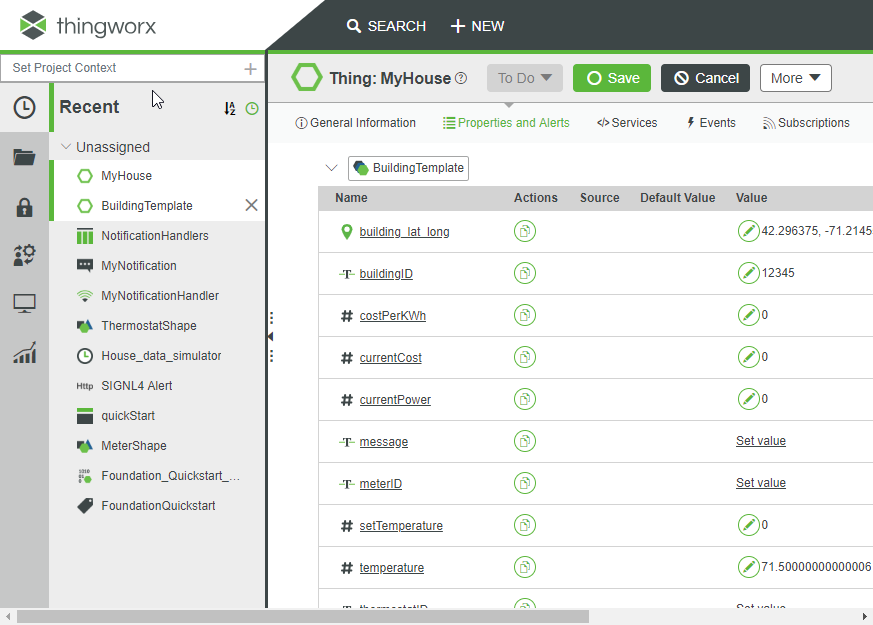
Task: Open the Recent clock icon in sidebar
Action: pos(24,107)
